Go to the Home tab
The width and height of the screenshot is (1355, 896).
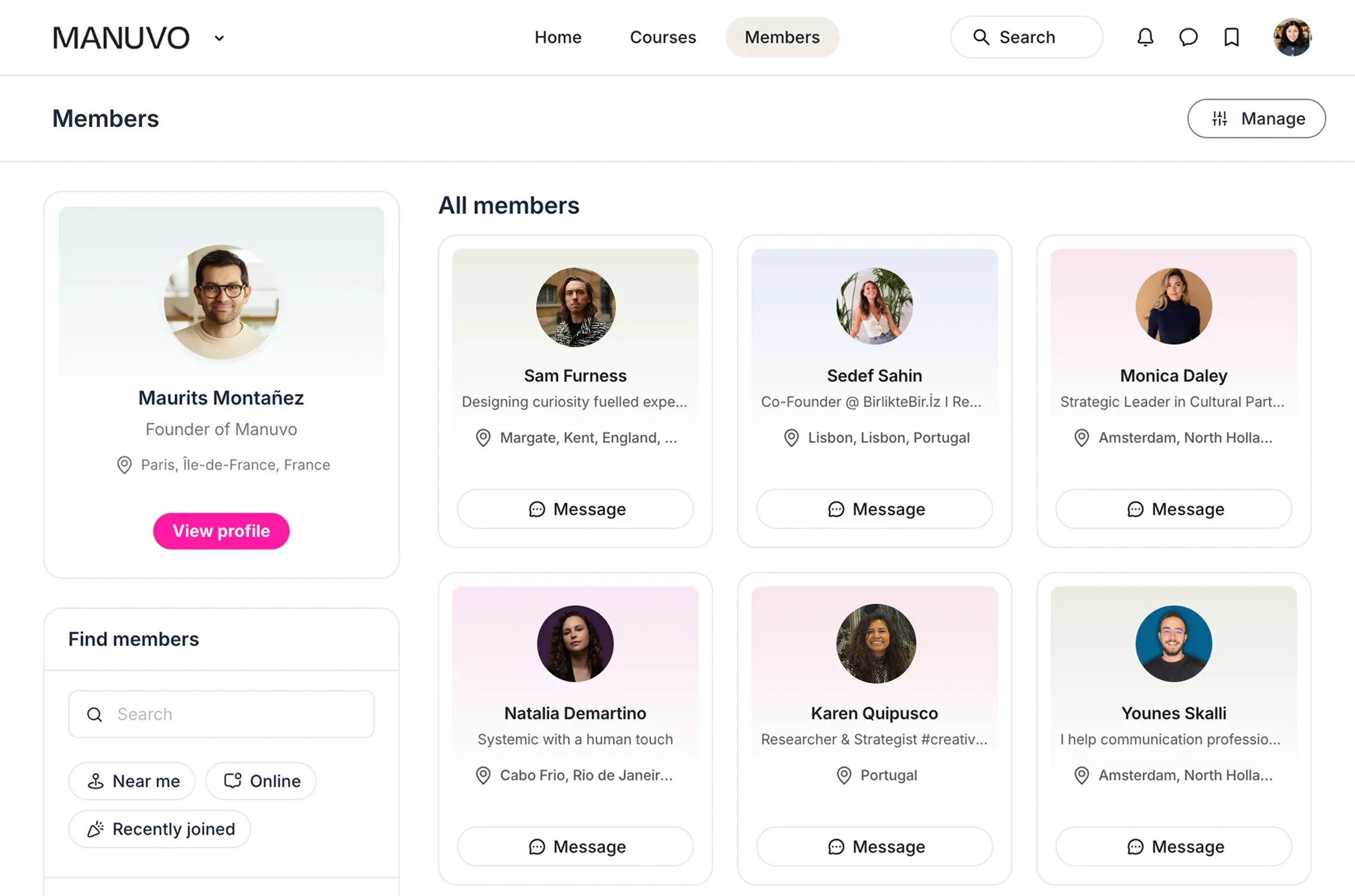pyautogui.click(x=558, y=37)
